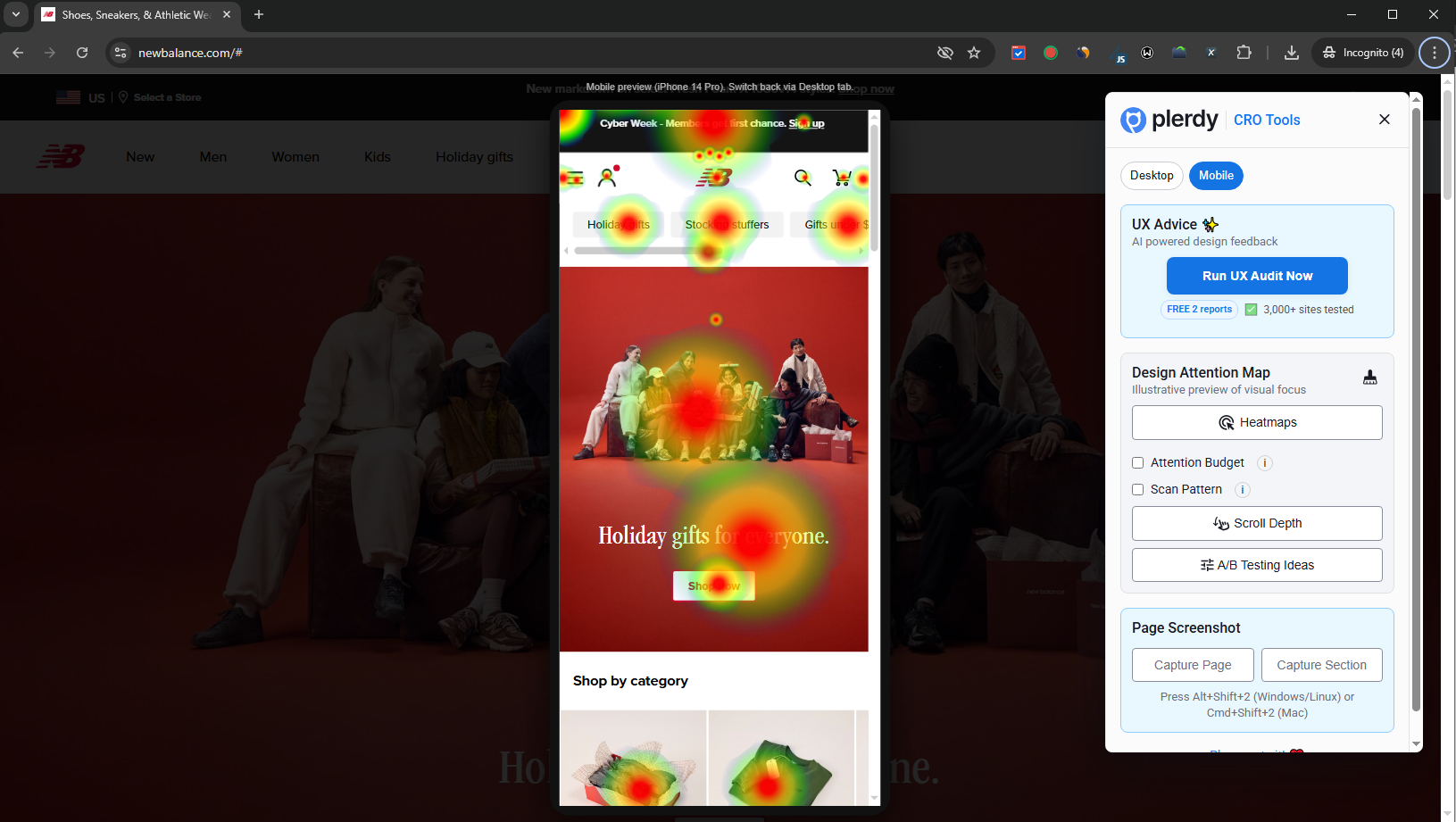The height and width of the screenshot is (822, 1456).
Task: Enable the Scan Pattern checkbox
Action: pyautogui.click(x=1138, y=490)
